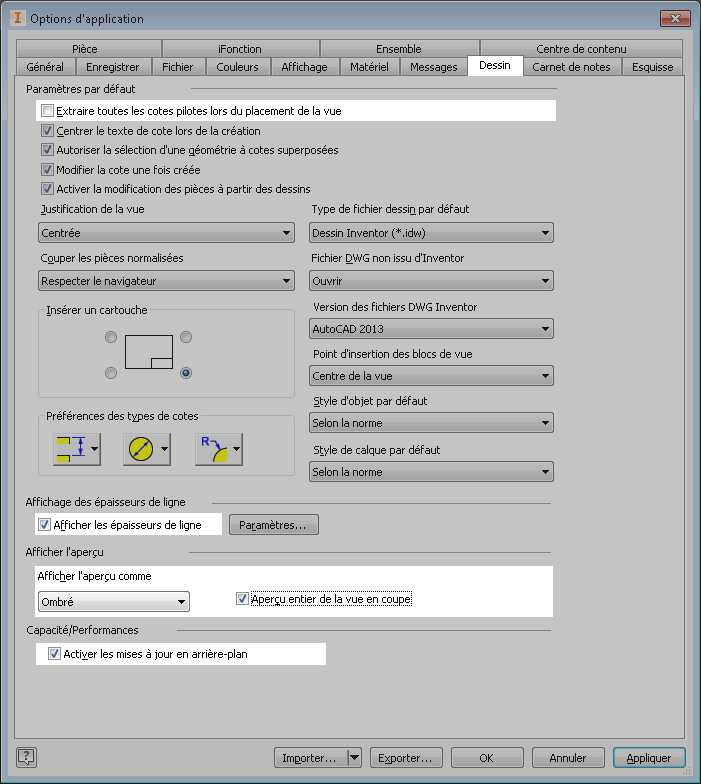This screenshot has height=784, width=701.
Task: Open Couper les pièces normalisées dropdown
Action: 166,280
